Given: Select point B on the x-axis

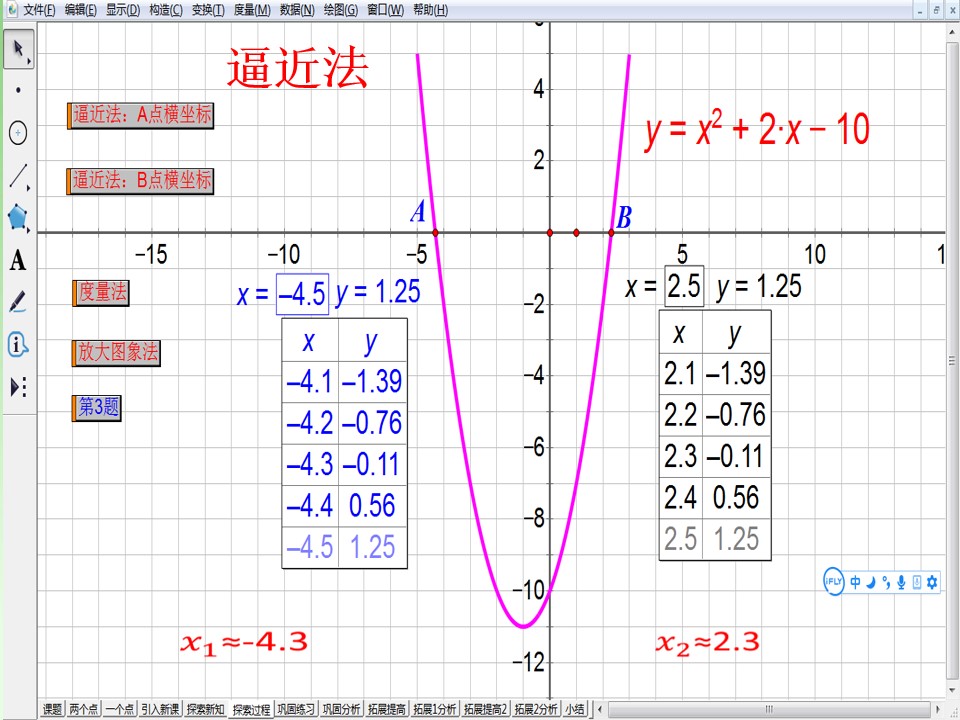Looking at the screenshot, I should point(611,233).
